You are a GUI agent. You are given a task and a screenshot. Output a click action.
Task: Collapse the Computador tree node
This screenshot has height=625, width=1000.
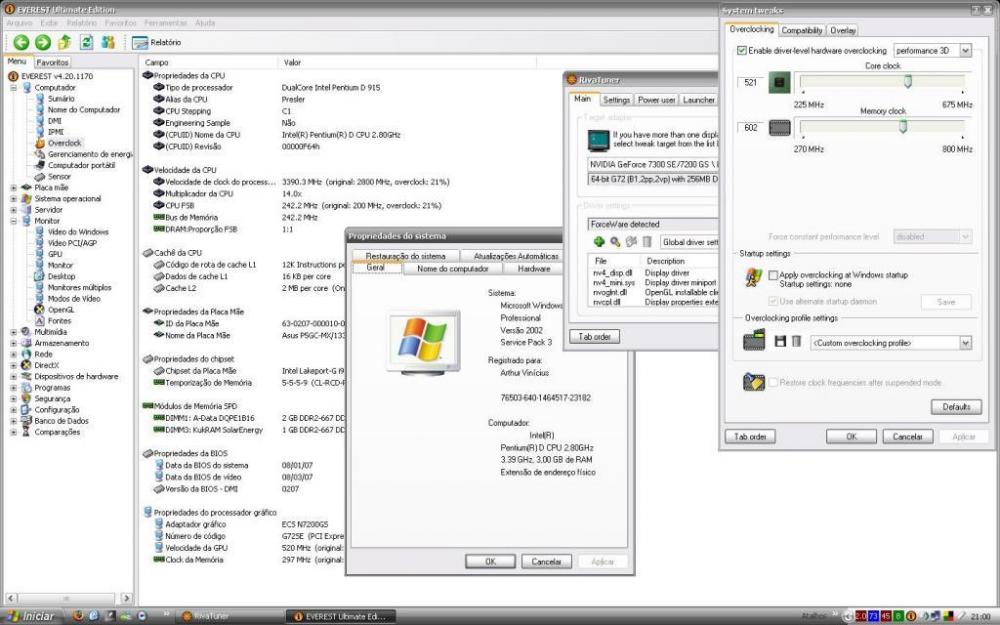click(x=14, y=87)
